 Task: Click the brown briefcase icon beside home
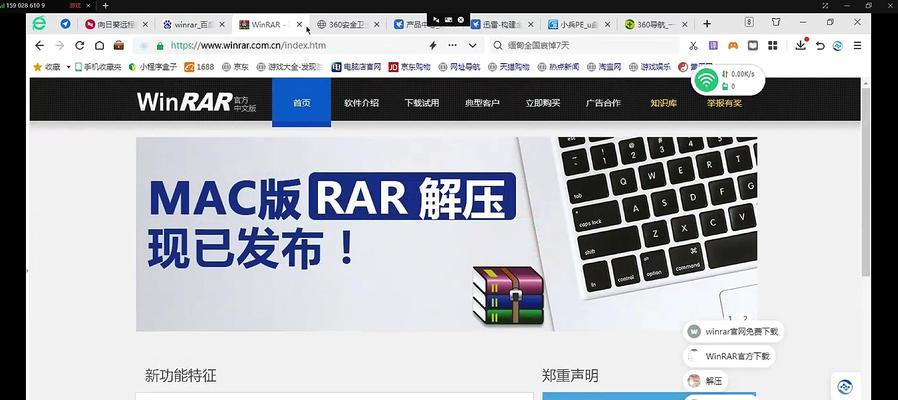(119, 45)
